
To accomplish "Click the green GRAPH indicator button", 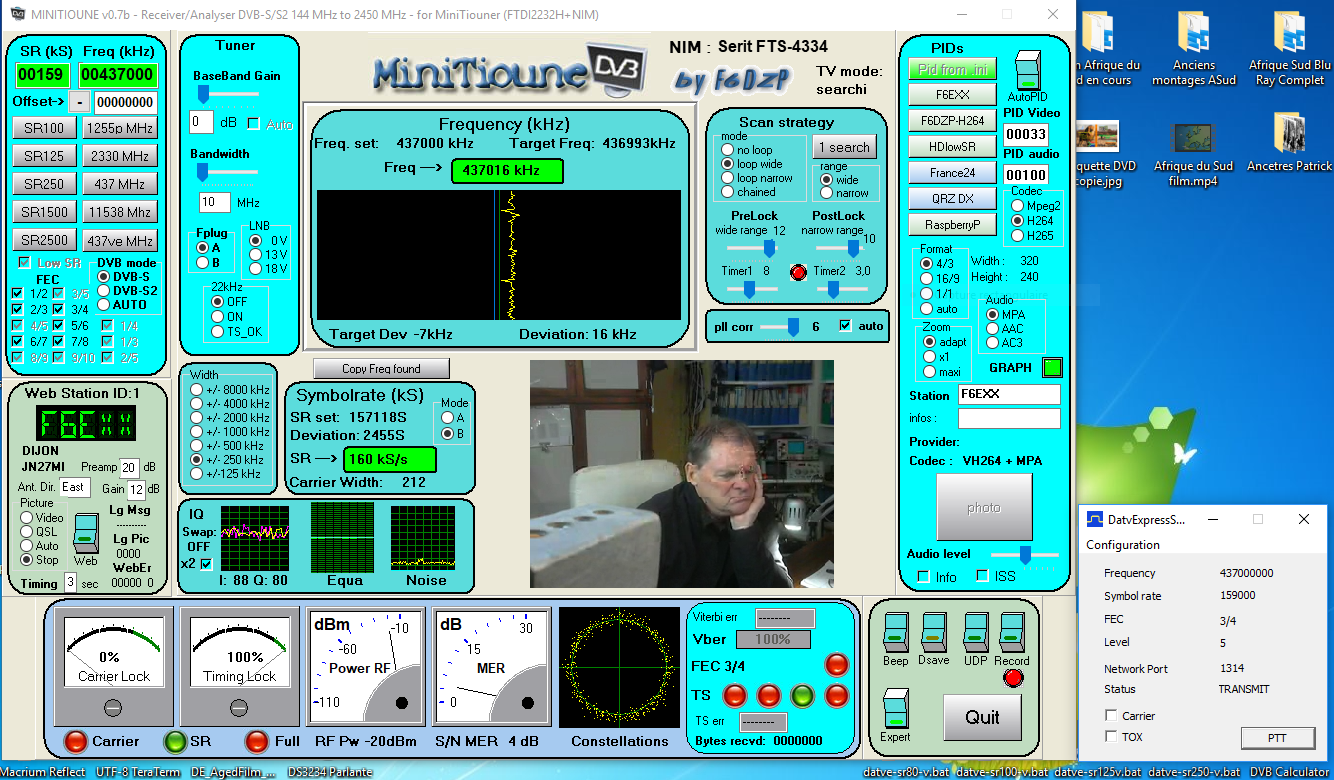I will 1051,367.
